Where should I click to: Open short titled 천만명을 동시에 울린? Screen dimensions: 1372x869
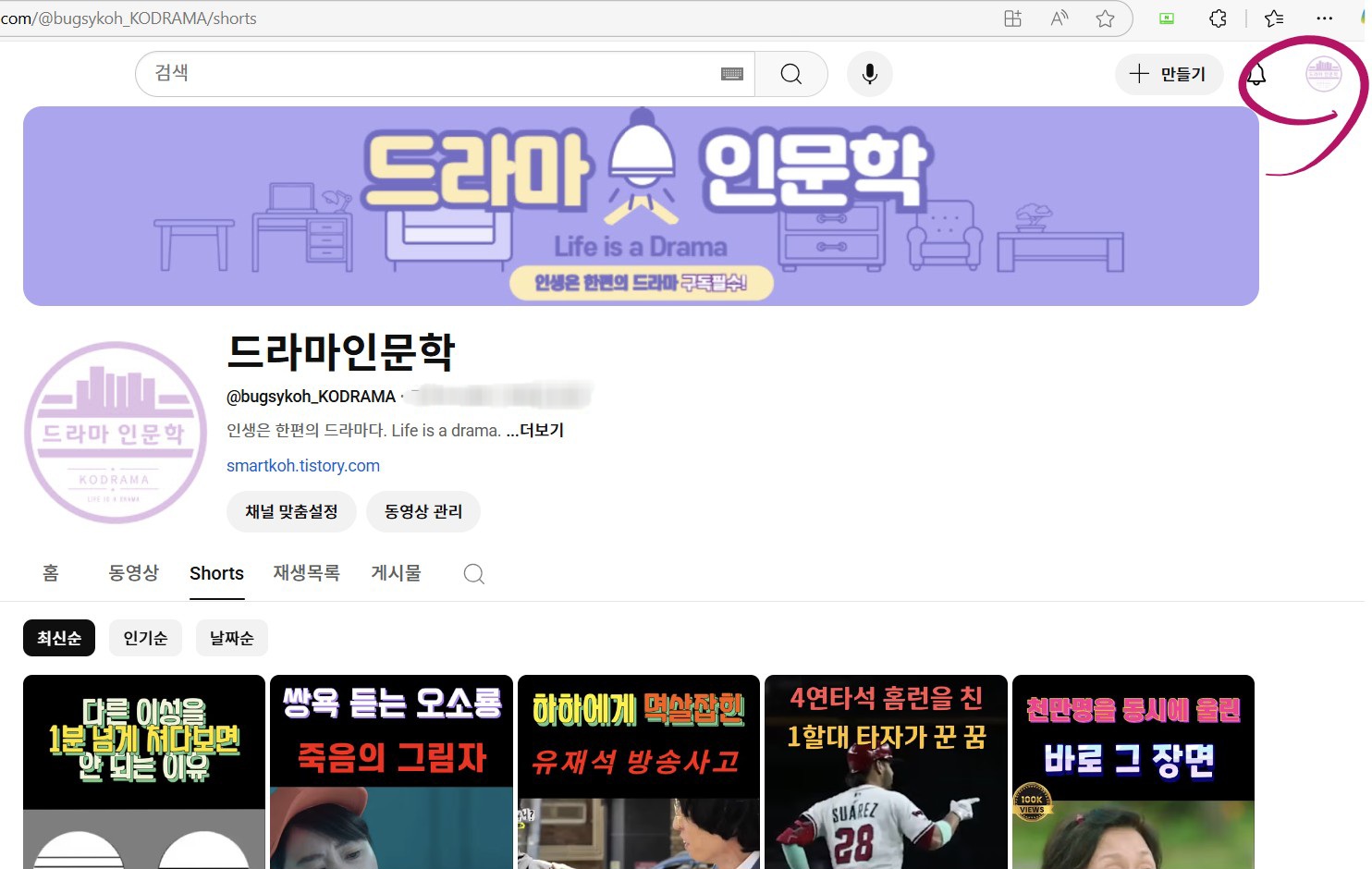1133,772
